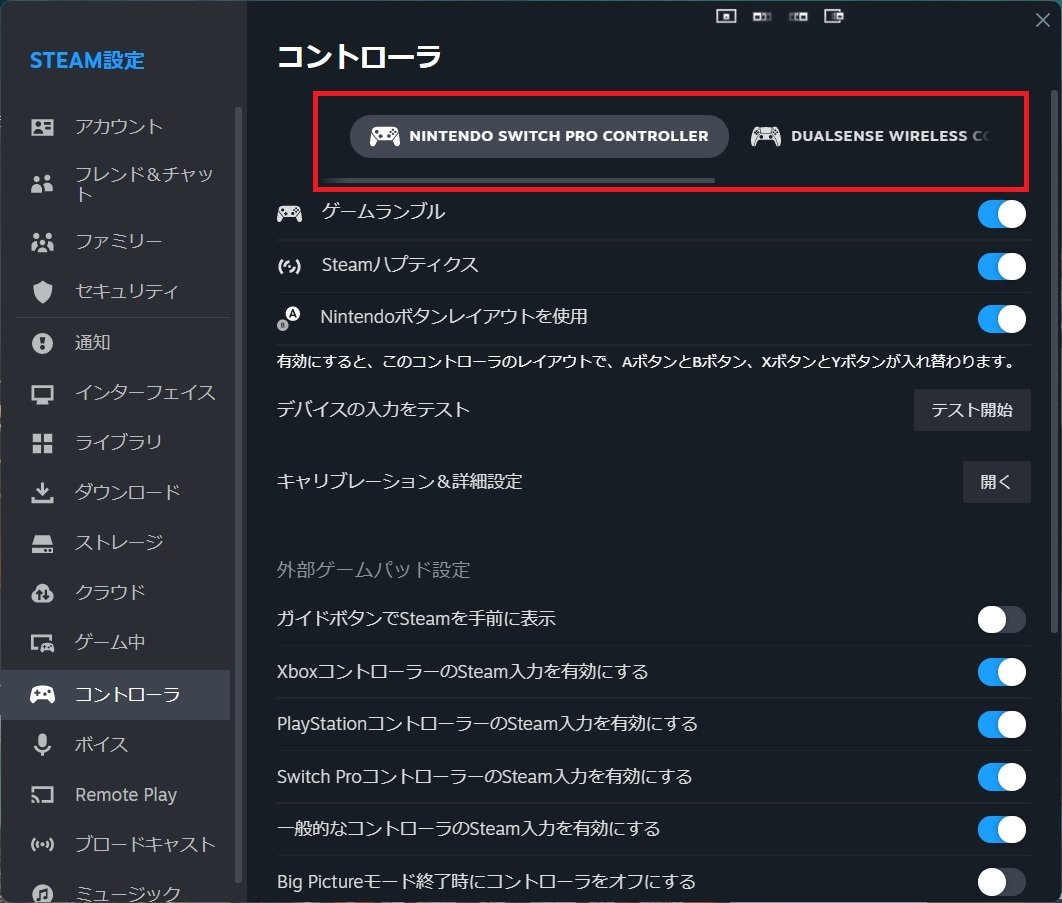Open ライブラリ settings page
1062x903 pixels.
click(116, 443)
